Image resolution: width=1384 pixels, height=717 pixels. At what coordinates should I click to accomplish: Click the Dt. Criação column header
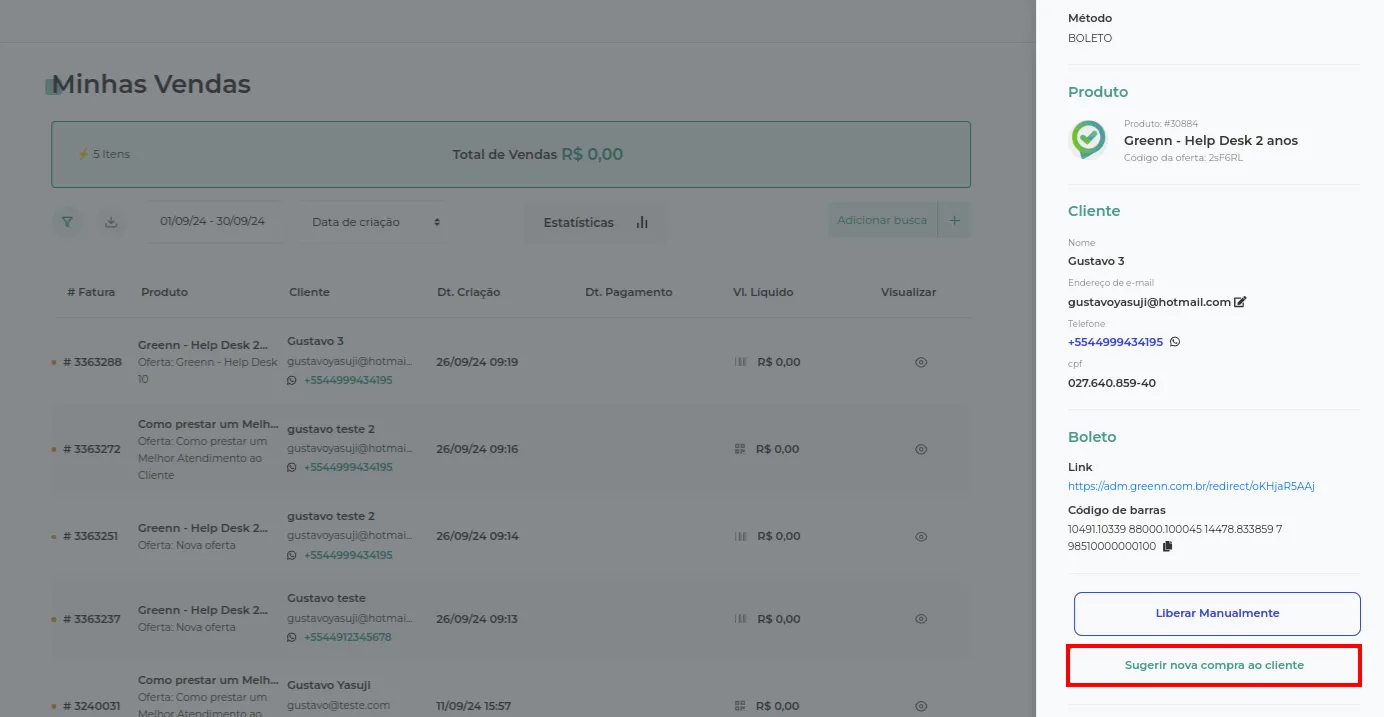468,292
